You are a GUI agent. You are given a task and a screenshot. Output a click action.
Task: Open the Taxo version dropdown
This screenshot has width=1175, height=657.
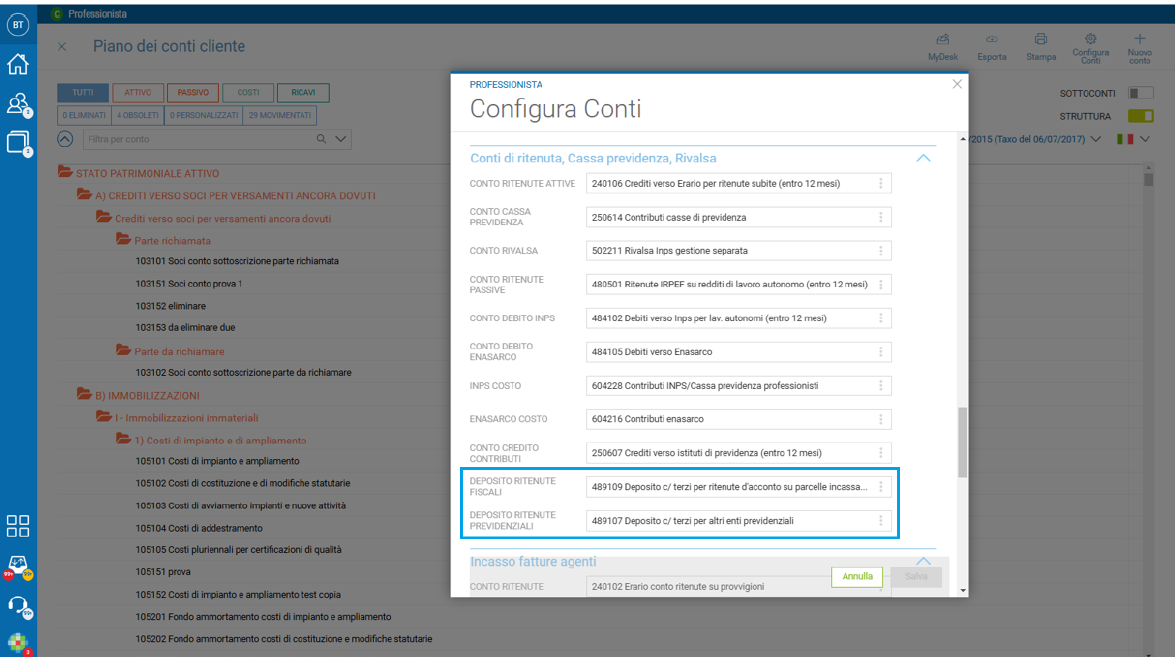pyautogui.click(x=1096, y=139)
